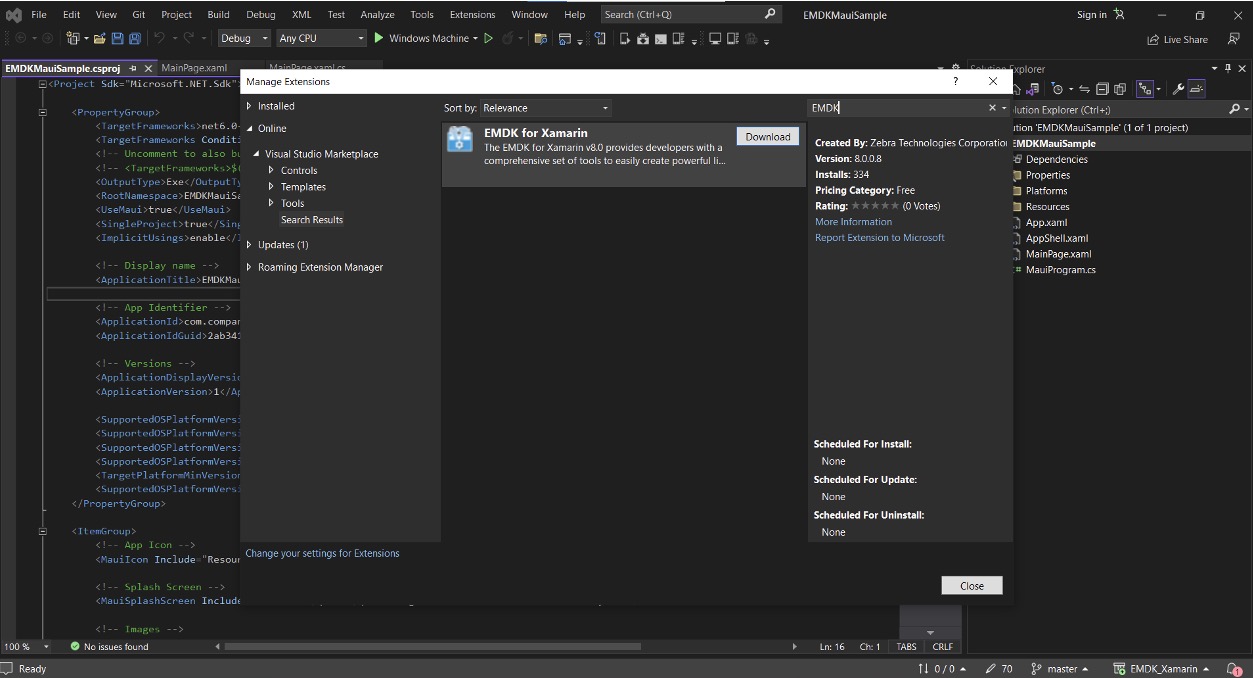Click the Live Share icon
This screenshot has height=678, width=1253.
(x=1153, y=40)
